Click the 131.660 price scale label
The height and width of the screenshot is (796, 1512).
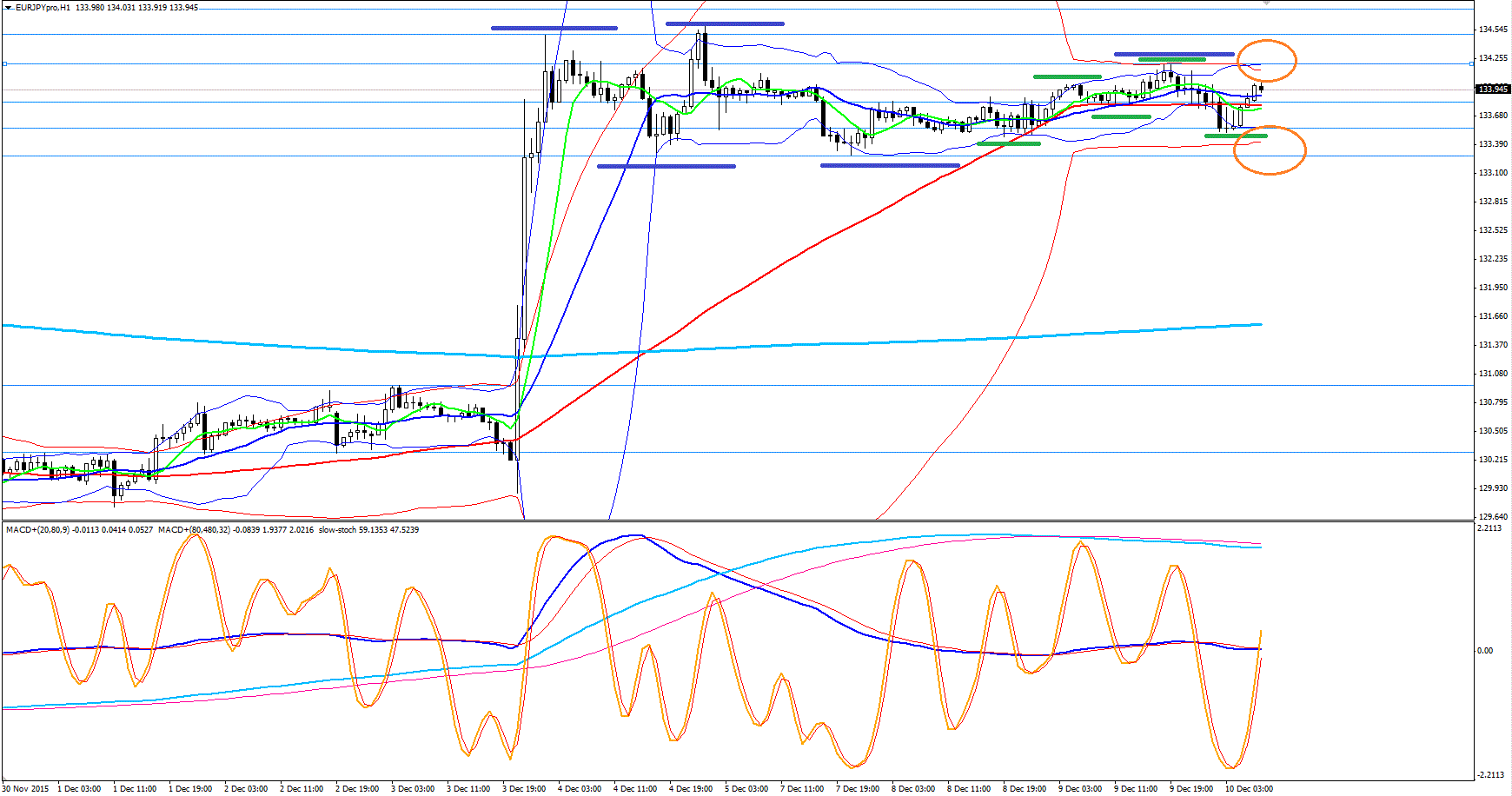[x=1493, y=316]
